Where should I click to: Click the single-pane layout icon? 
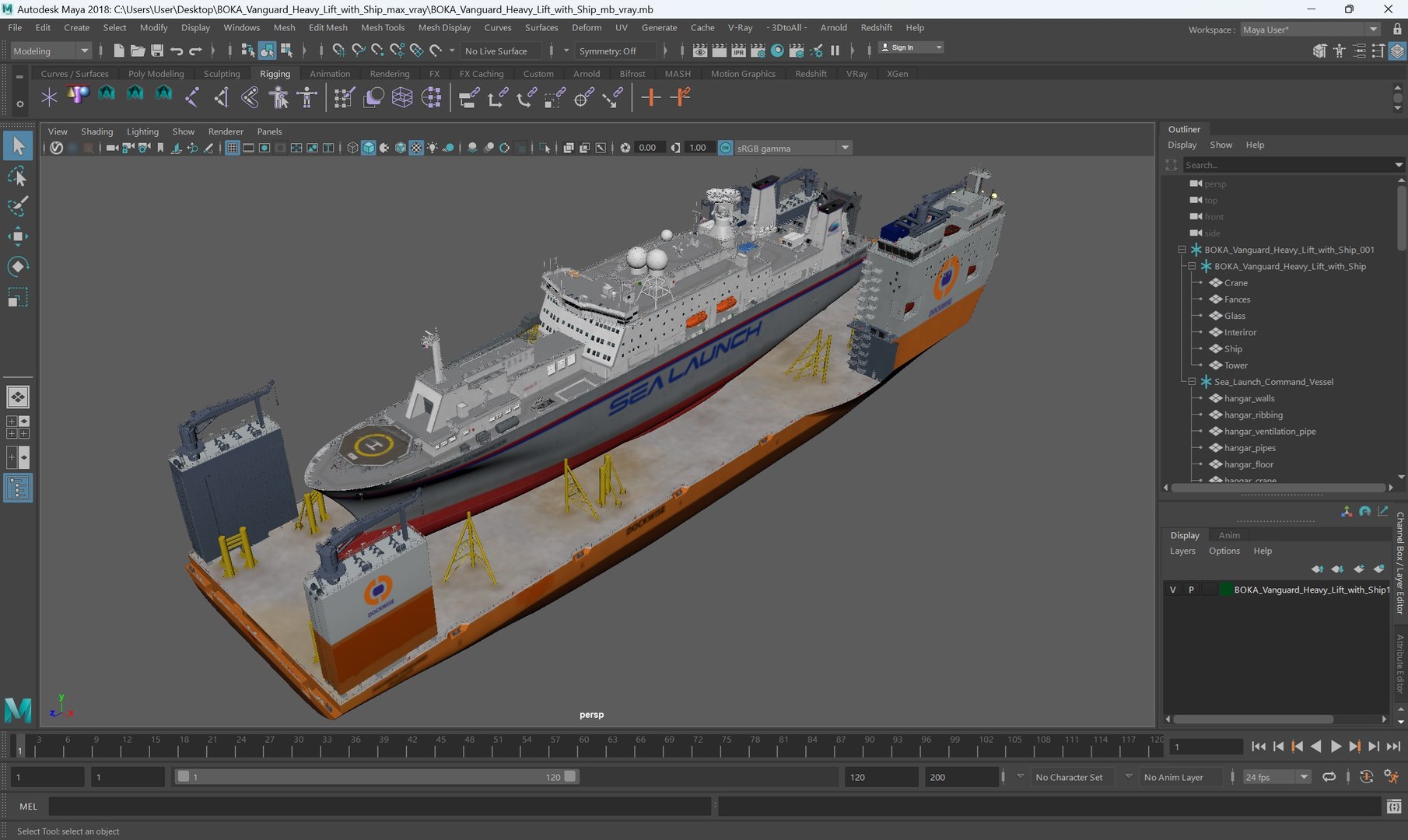point(18,397)
